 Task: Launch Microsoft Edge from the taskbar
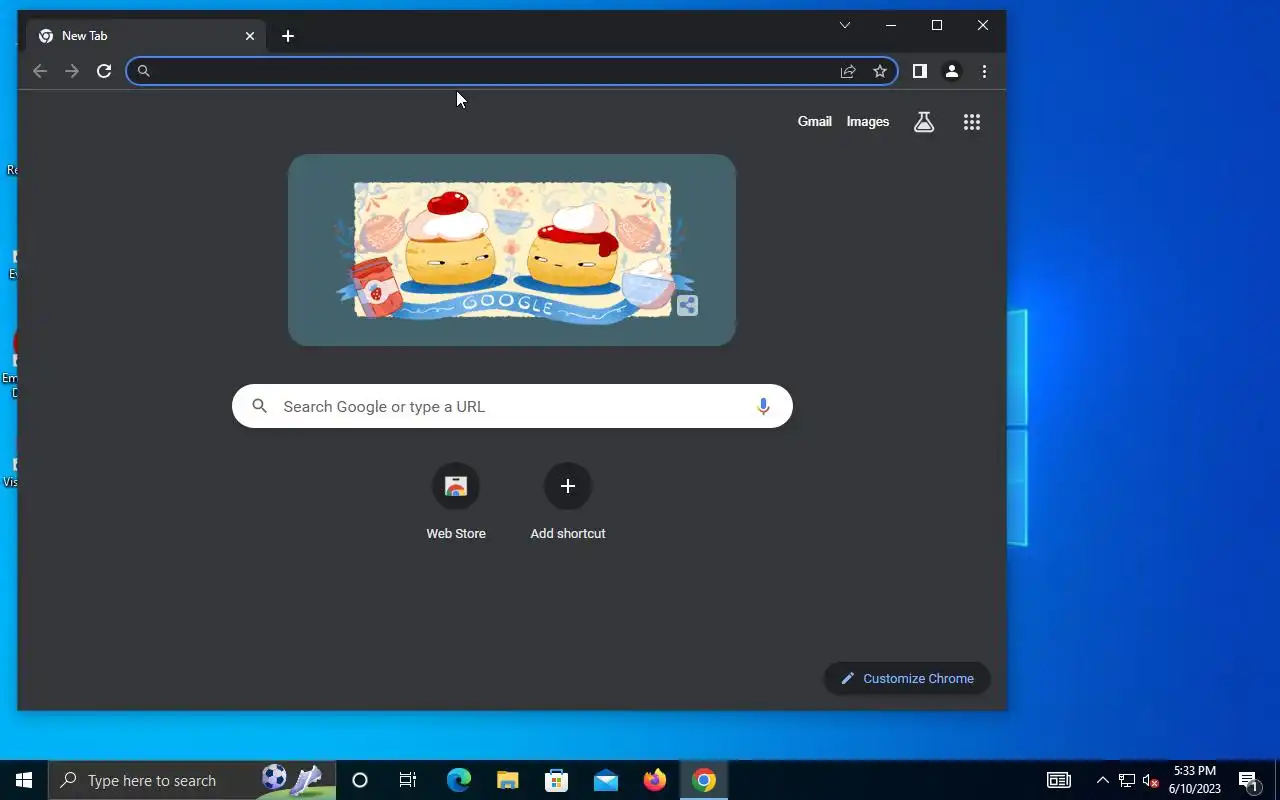pos(458,780)
